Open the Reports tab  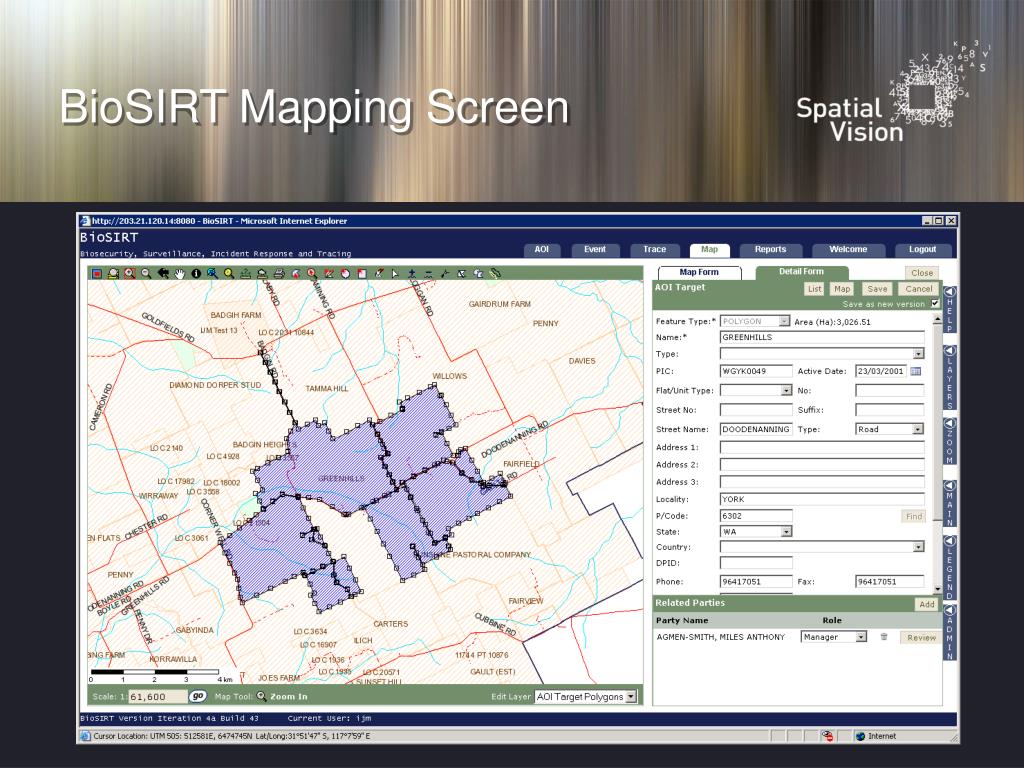tap(771, 249)
